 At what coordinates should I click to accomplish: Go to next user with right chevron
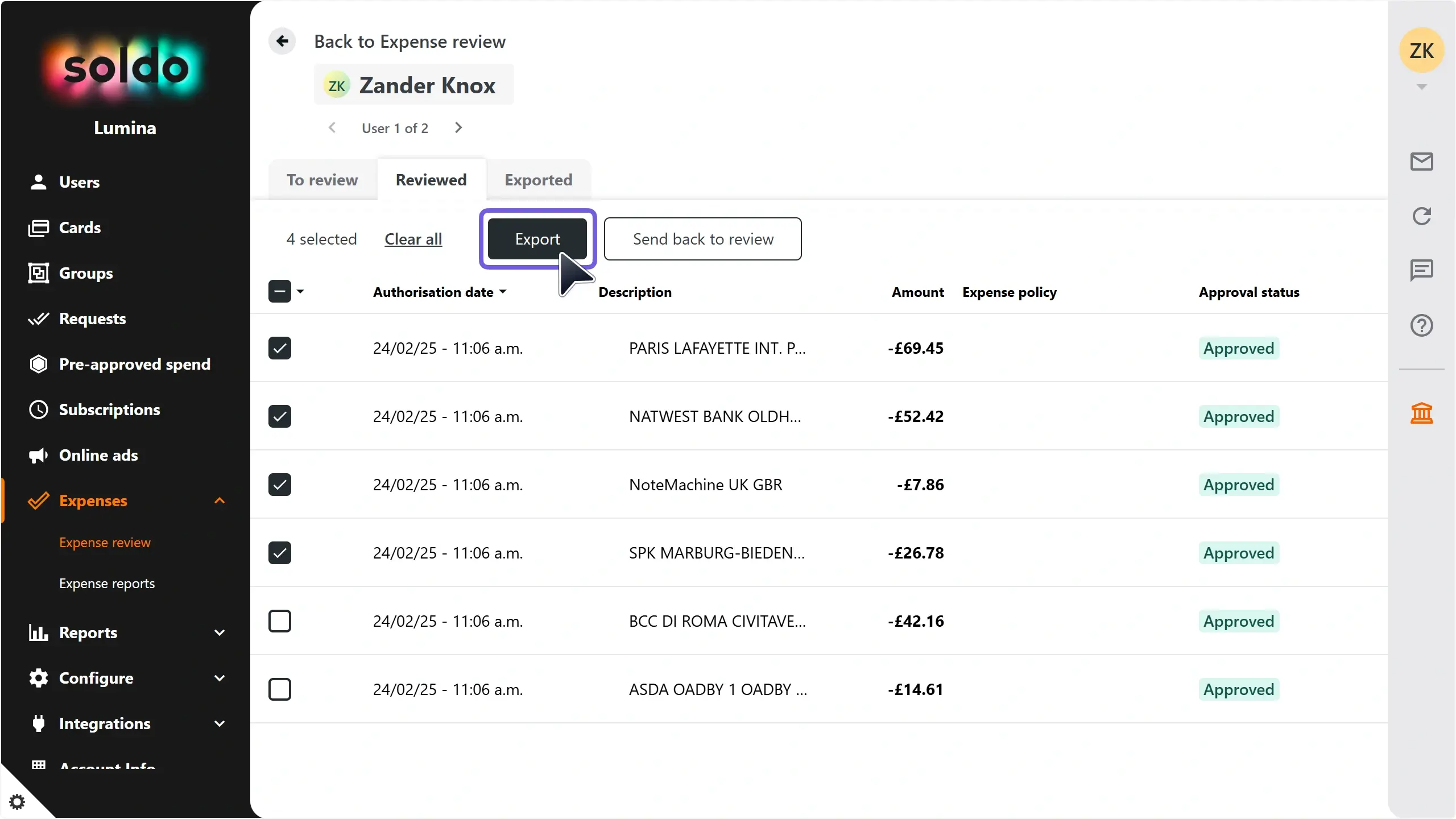click(458, 128)
